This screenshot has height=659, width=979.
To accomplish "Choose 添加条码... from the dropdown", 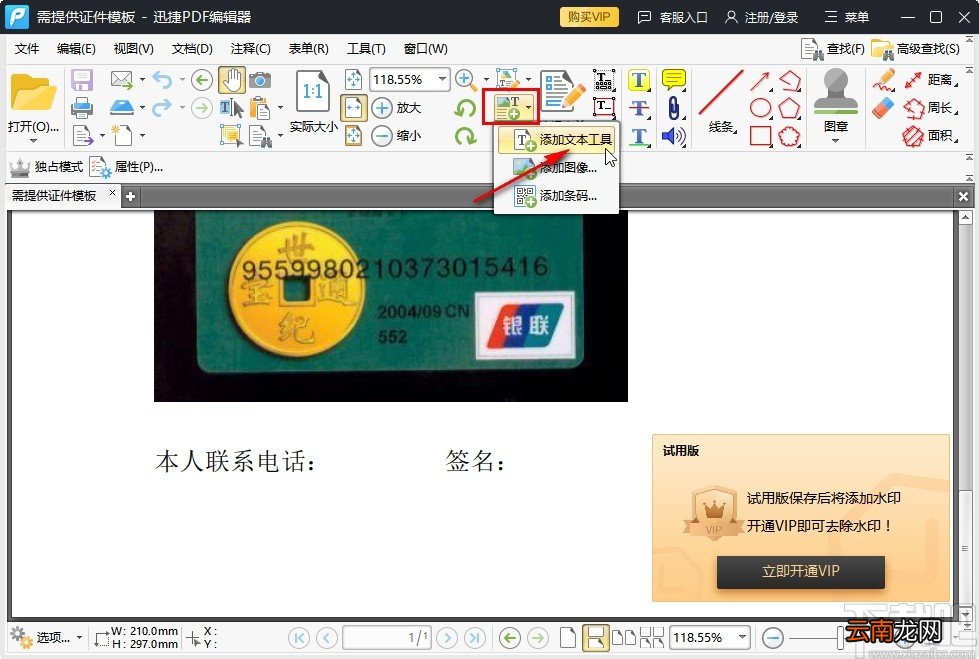I will [558, 196].
